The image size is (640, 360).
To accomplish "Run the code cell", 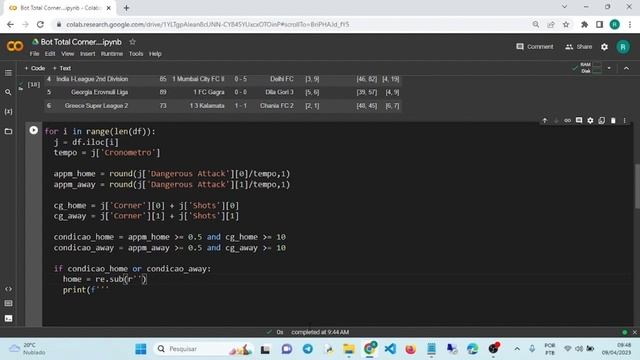I will click(33, 130).
